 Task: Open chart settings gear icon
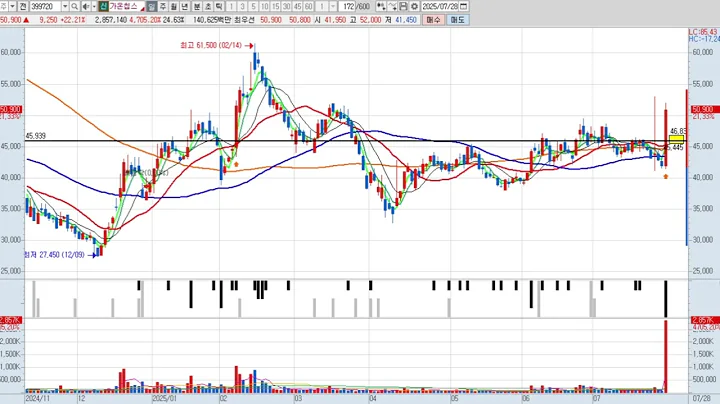[414, 6]
